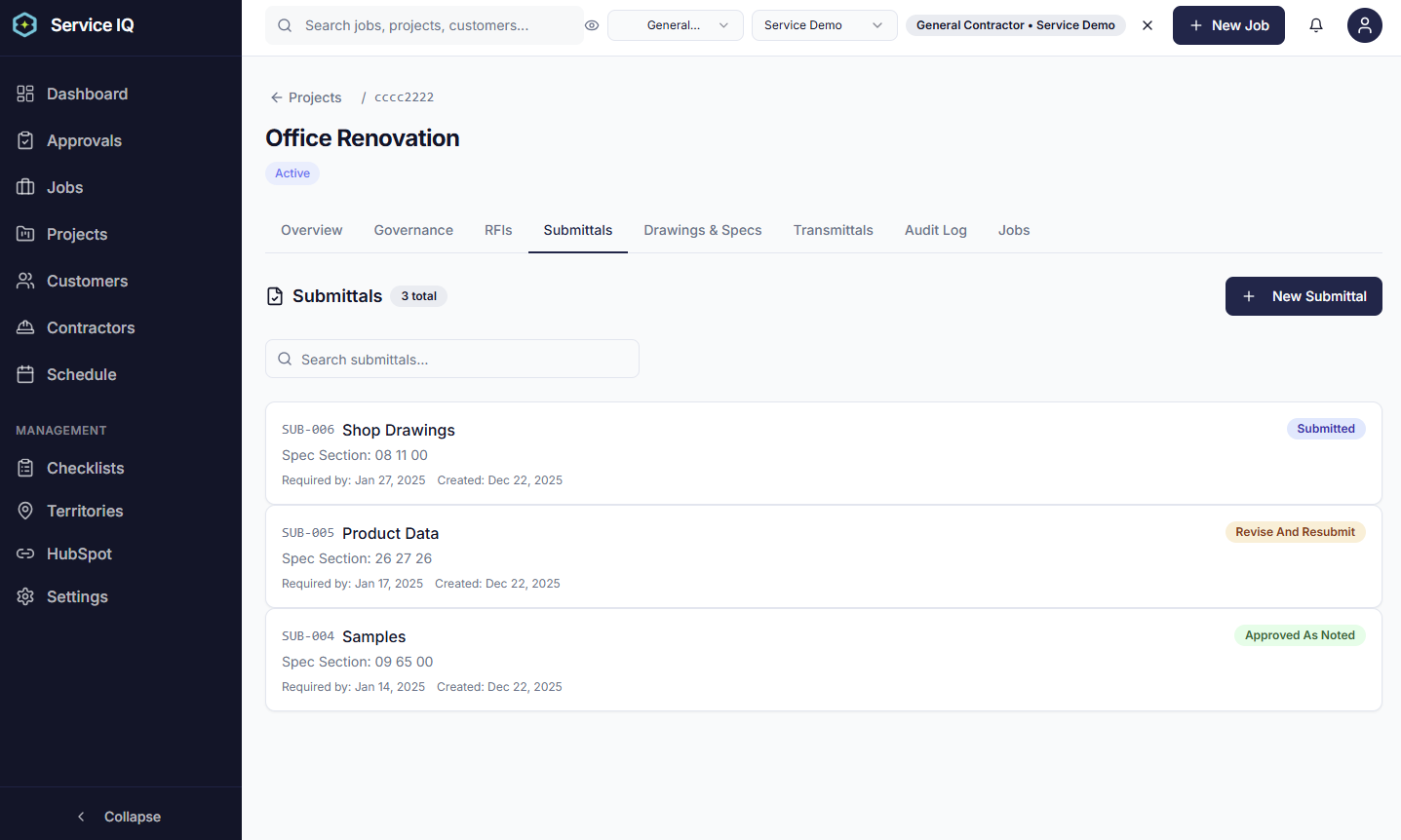The width and height of the screenshot is (1401, 840).
Task: Open HubSpot integration link
Action: pos(121,554)
